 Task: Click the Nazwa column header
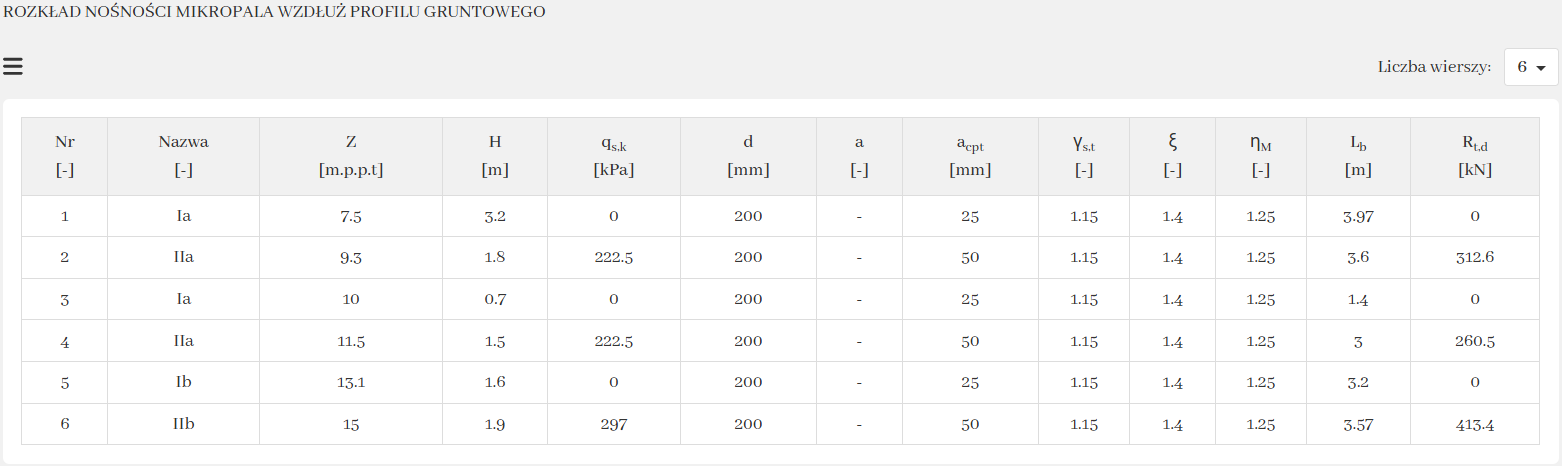coord(183,156)
